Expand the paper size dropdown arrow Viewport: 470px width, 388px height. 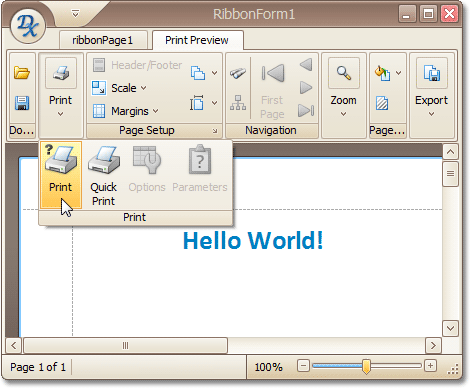215,103
